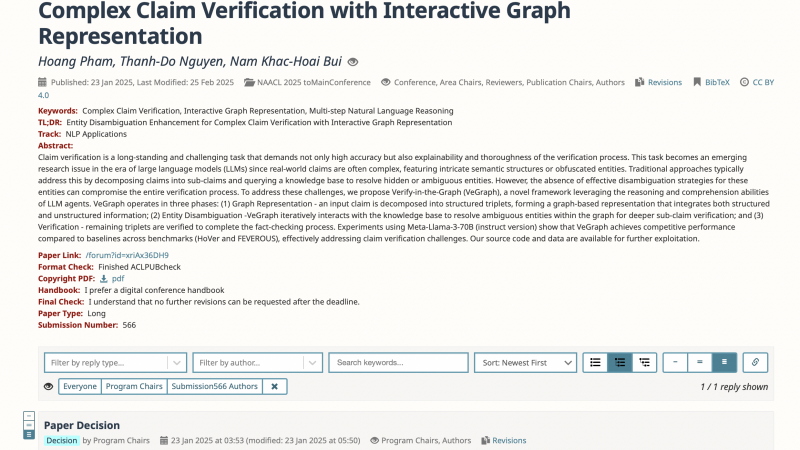Fully expand replies with filled button
This screenshot has height=450, width=800.
724,363
